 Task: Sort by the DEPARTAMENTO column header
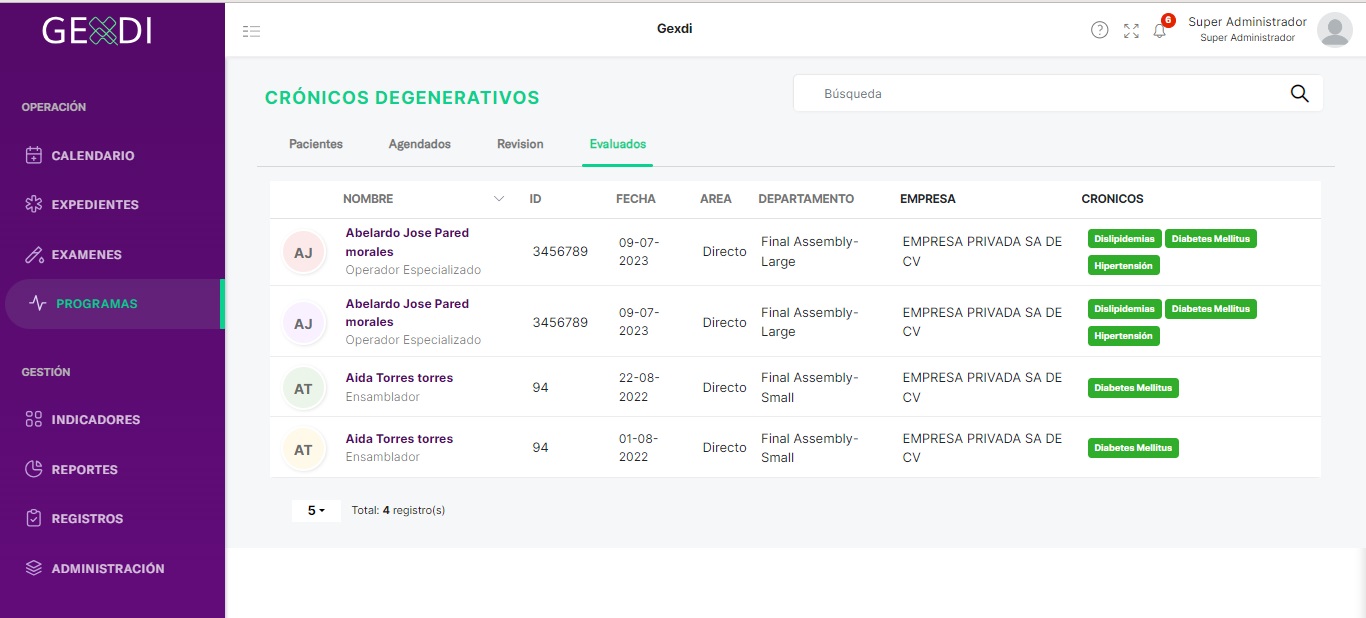[806, 199]
